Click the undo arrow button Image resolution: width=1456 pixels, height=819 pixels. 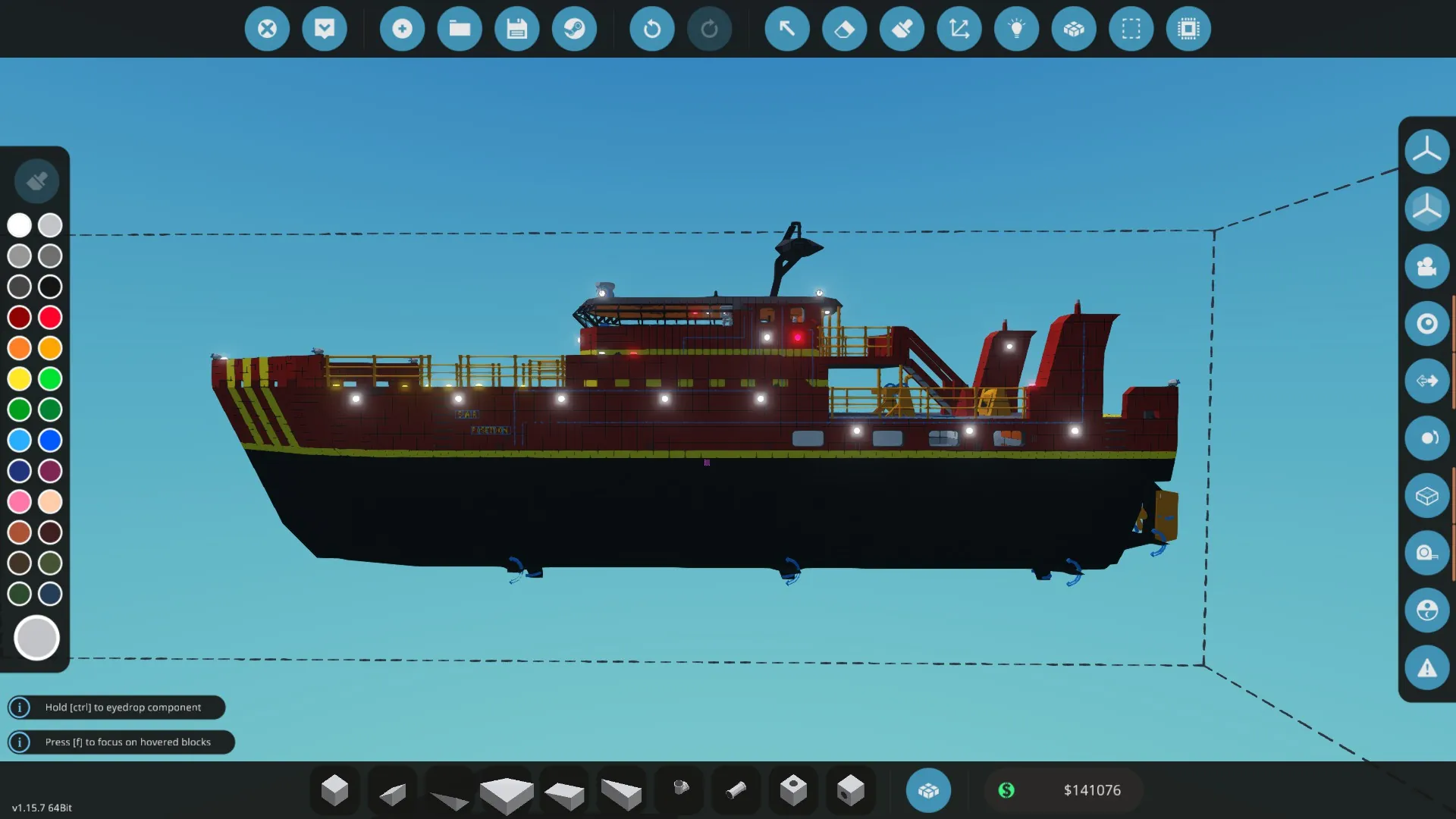[651, 29]
